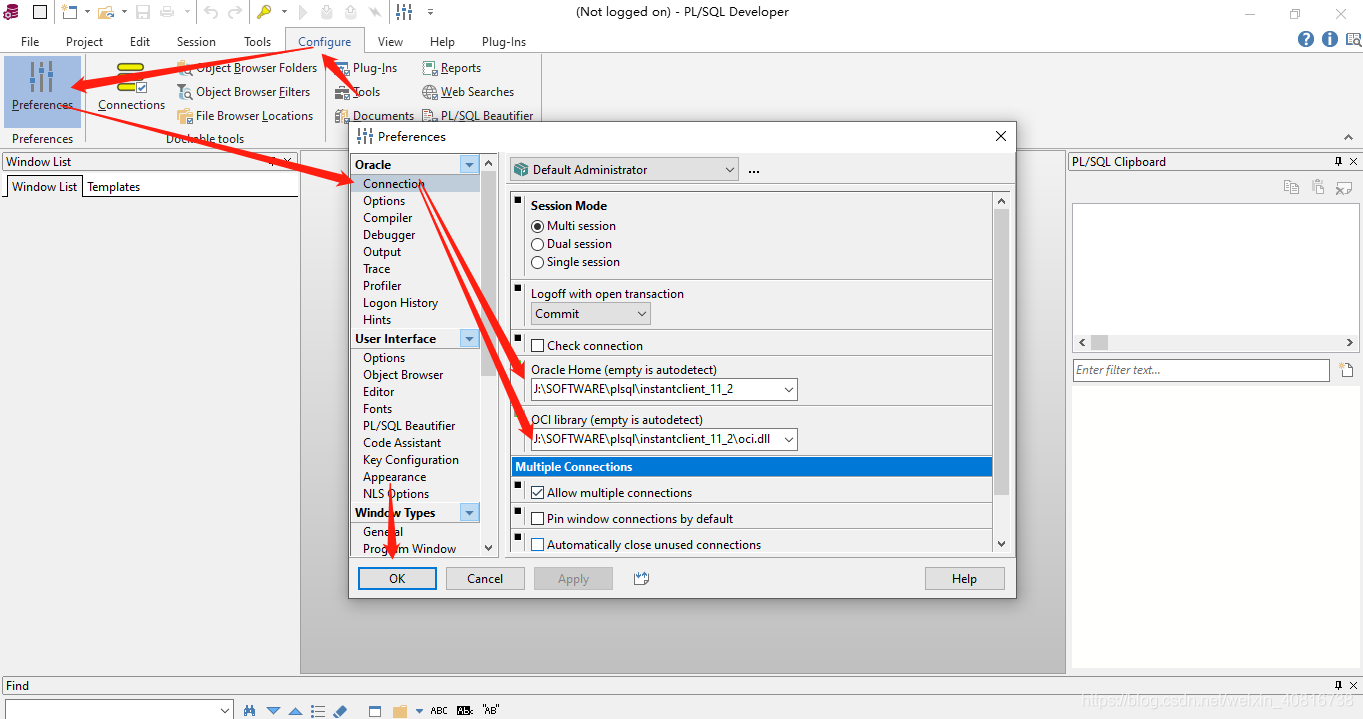This screenshot has height=719, width=1363.
Task: Click the info icon at top right
Action: coord(1330,39)
